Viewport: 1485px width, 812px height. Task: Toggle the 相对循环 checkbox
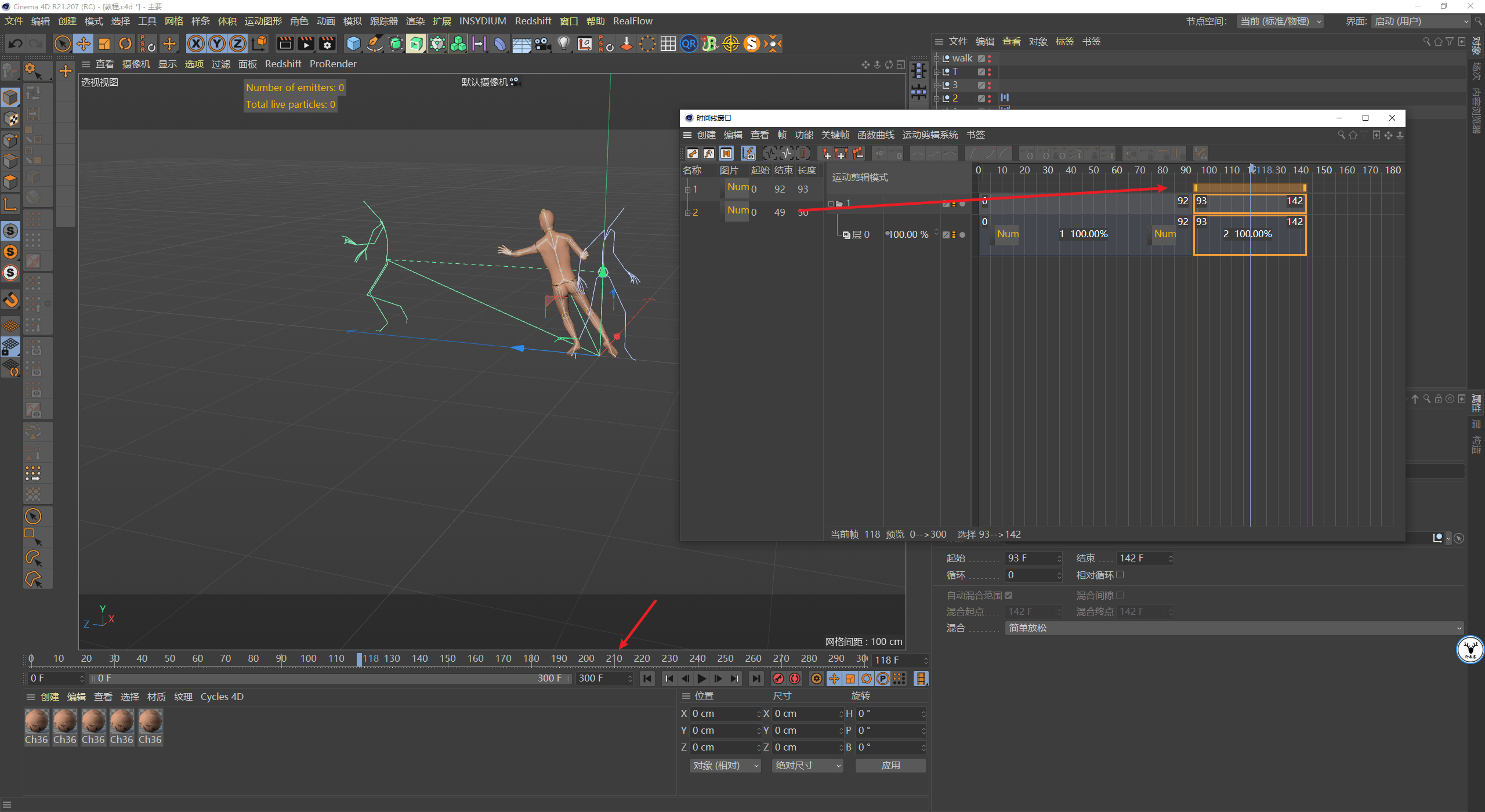coord(1120,575)
